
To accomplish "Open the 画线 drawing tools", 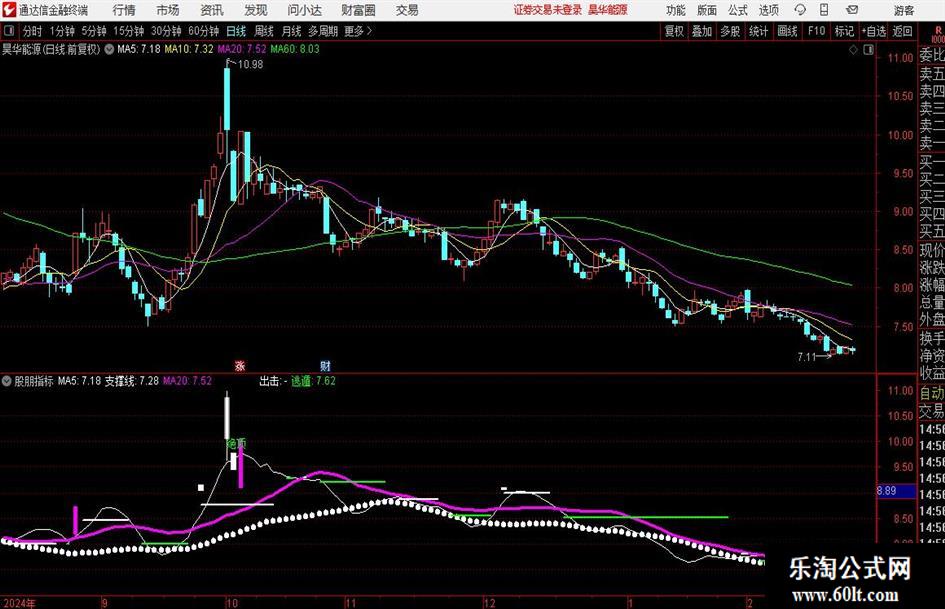I will 788,31.
